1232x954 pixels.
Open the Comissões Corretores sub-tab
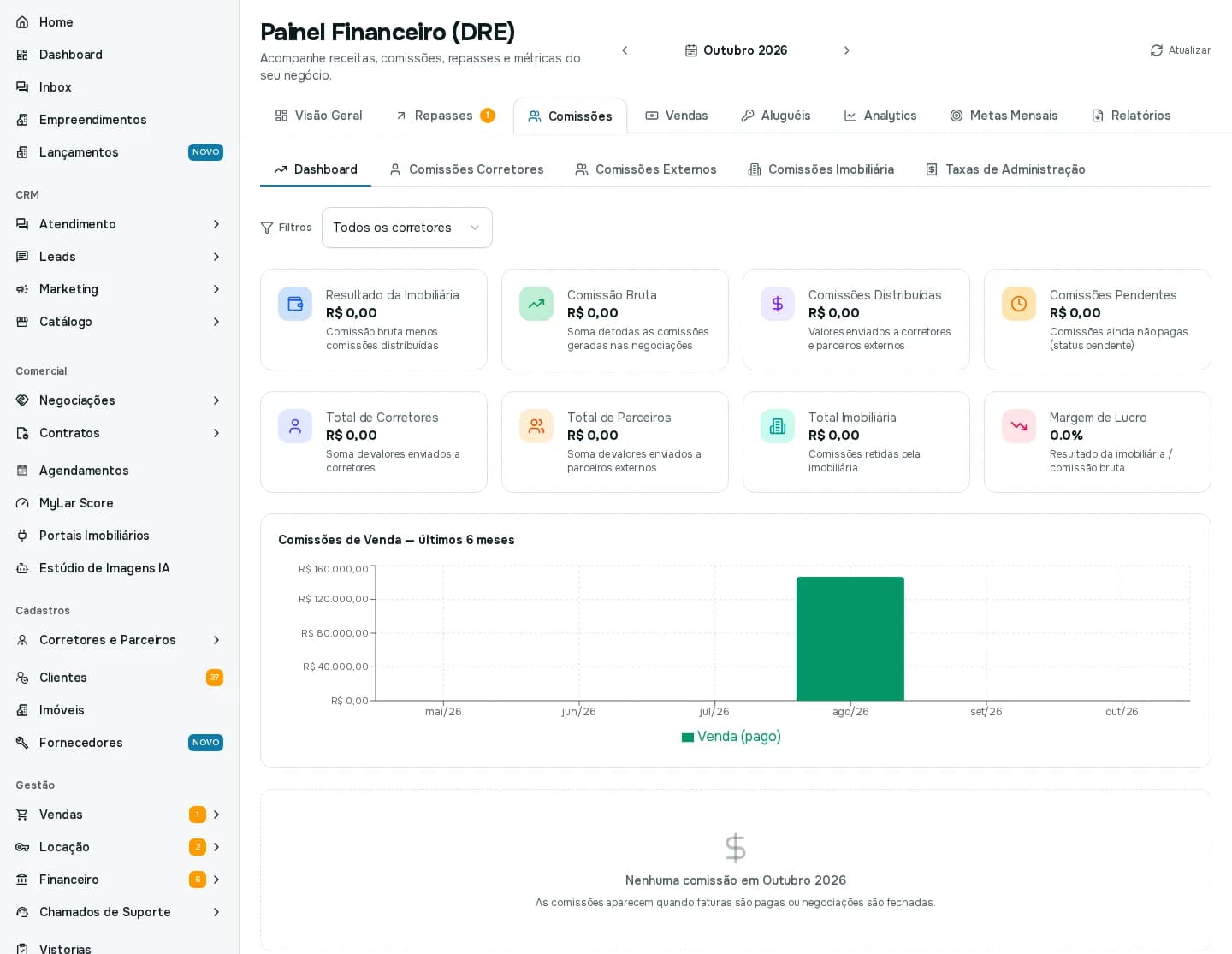point(466,169)
